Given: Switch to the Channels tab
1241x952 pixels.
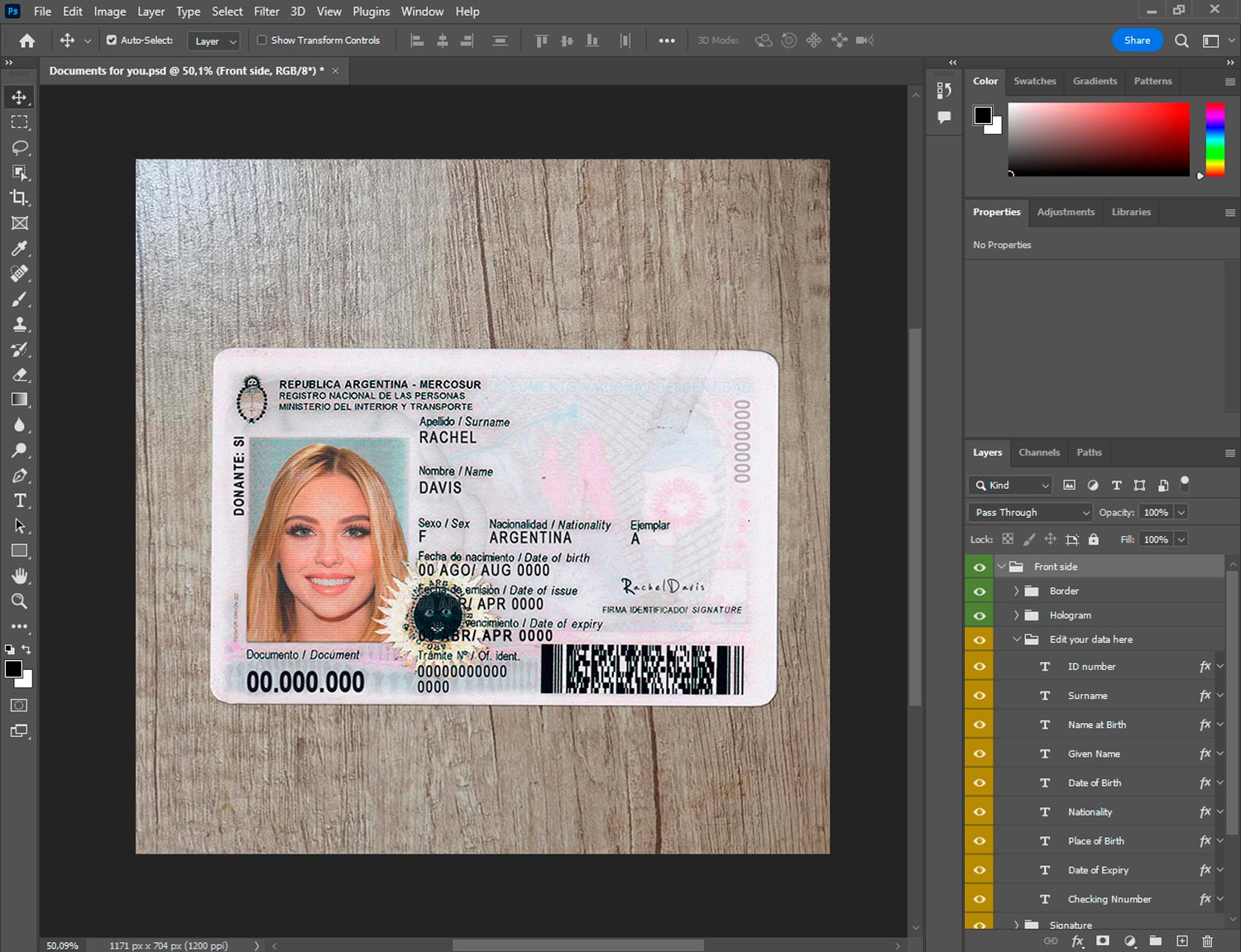Looking at the screenshot, I should (1038, 452).
